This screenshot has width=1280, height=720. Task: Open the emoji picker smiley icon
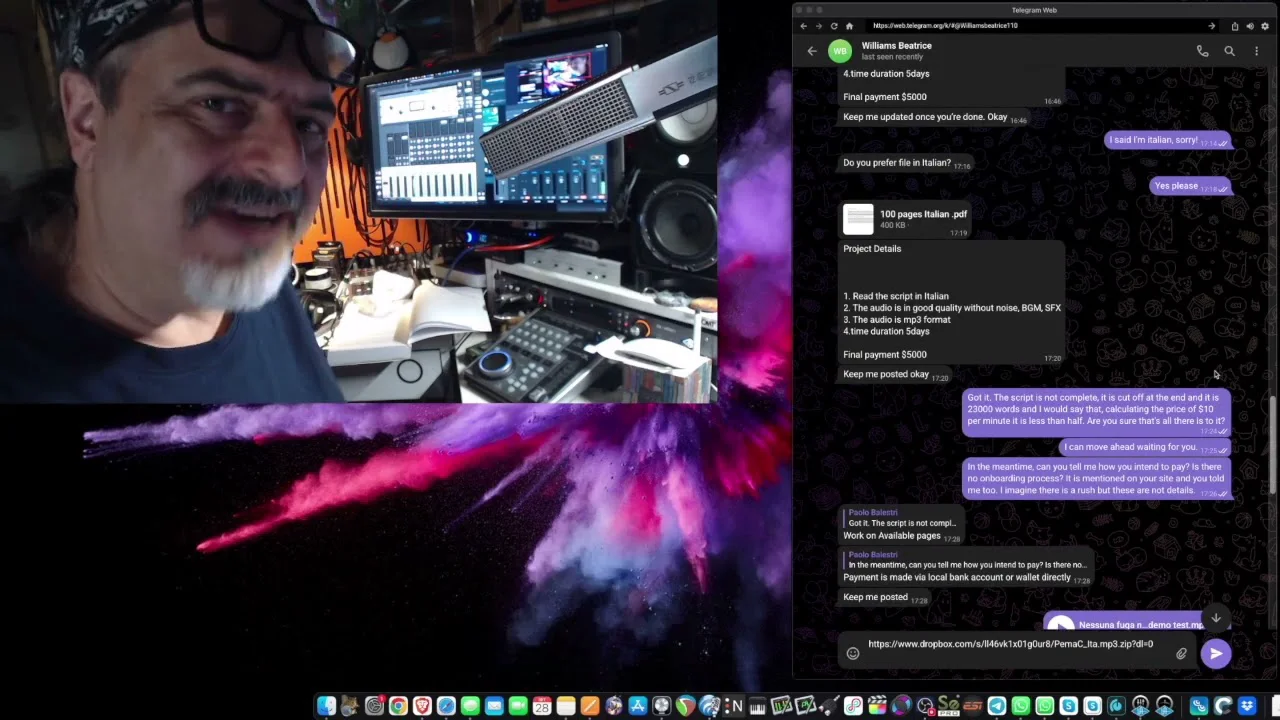(853, 654)
